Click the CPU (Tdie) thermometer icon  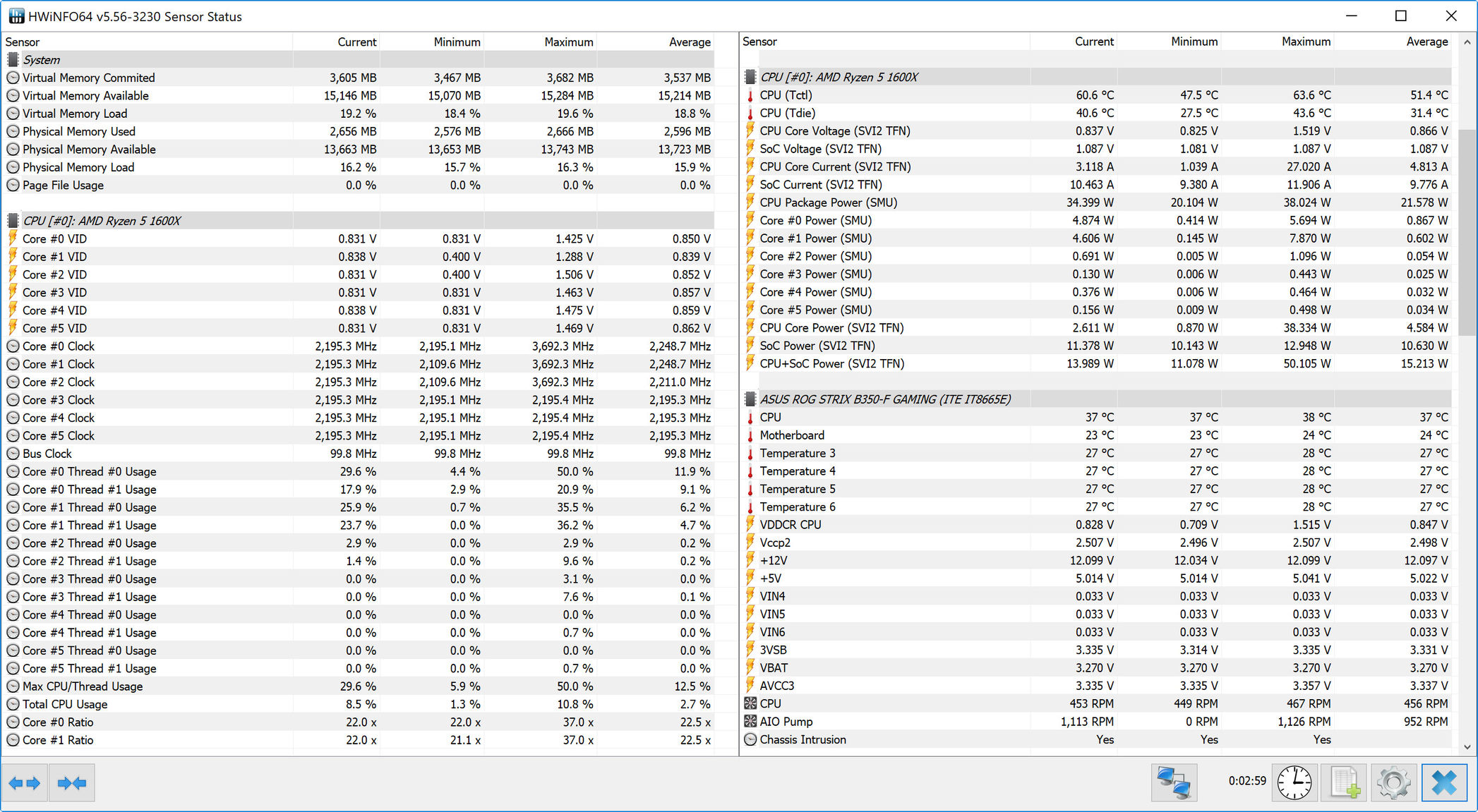pyautogui.click(x=750, y=113)
